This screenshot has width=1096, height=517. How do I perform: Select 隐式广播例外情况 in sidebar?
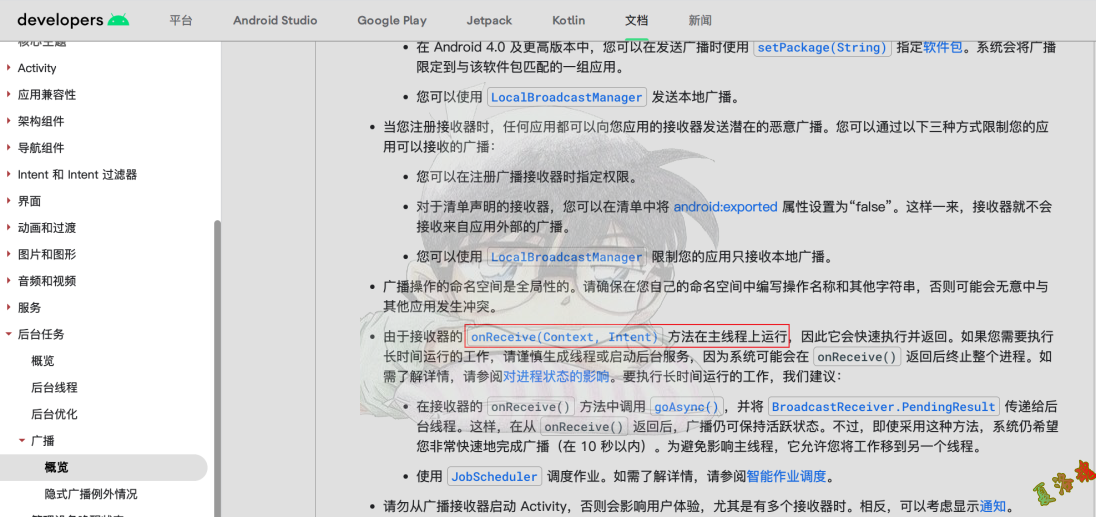point(91,494)
